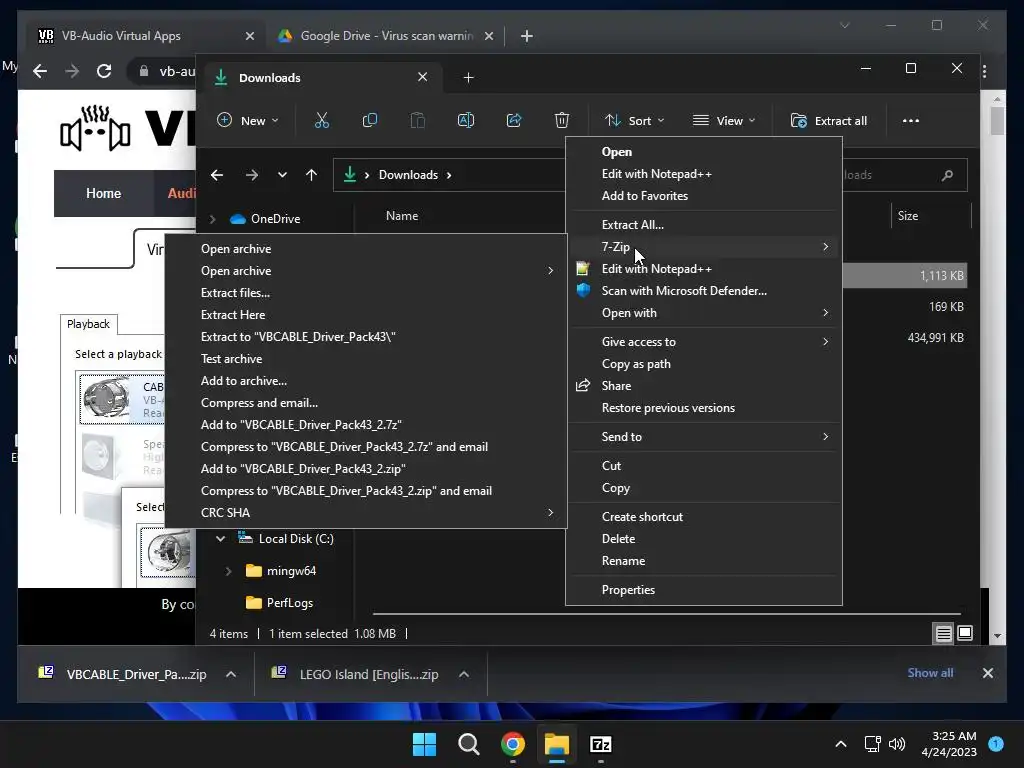Expand the mingw64 folder node

pos(228,571)
